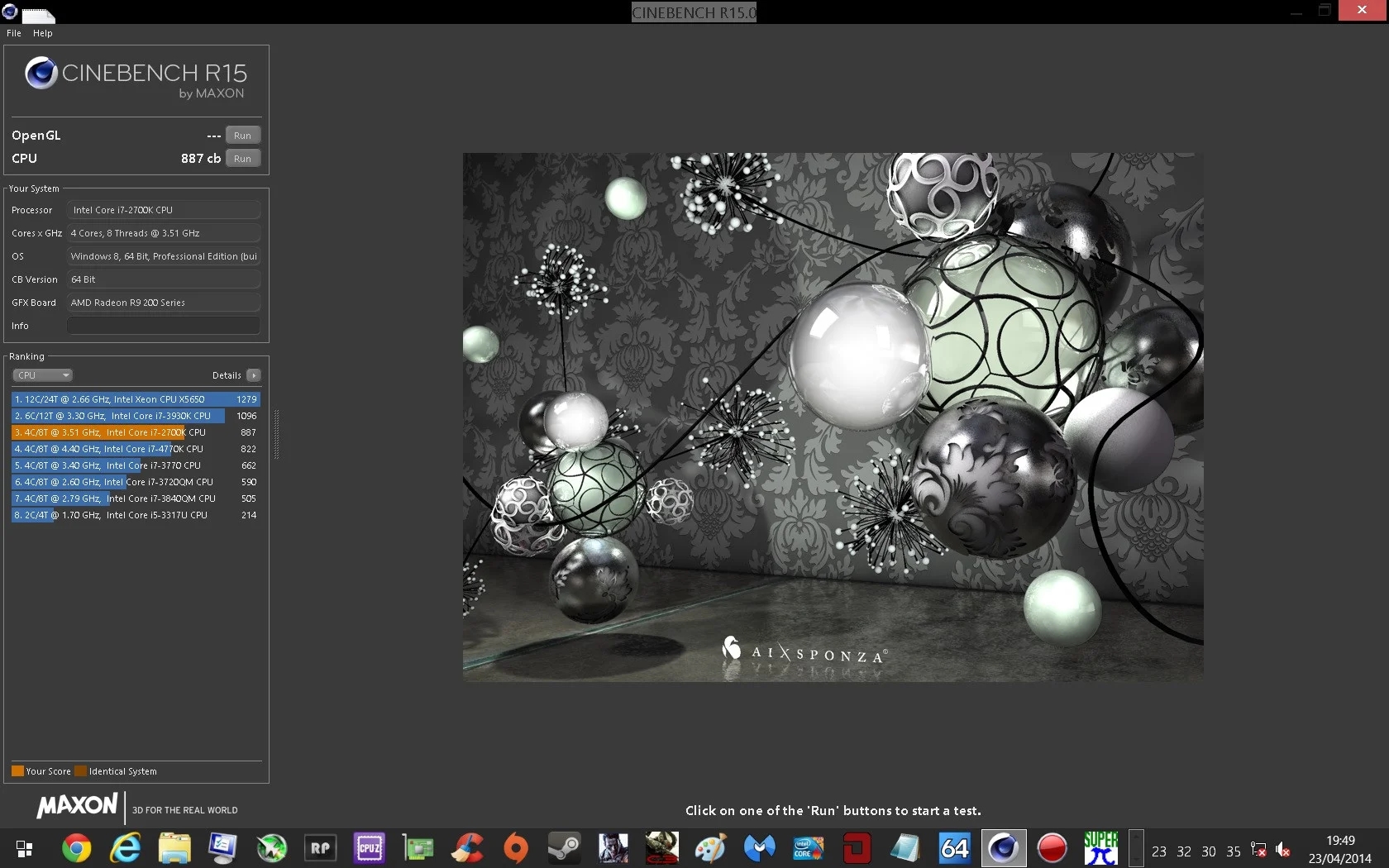Click the red record button taskbar icon
This screenshot has height=868, width=1389.
1052,848
